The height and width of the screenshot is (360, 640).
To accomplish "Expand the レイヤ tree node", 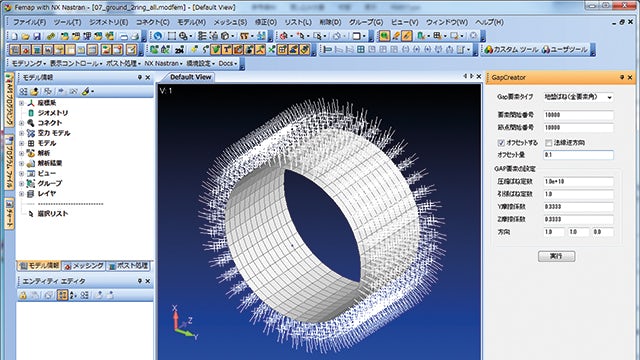I will tap(22, 194).
